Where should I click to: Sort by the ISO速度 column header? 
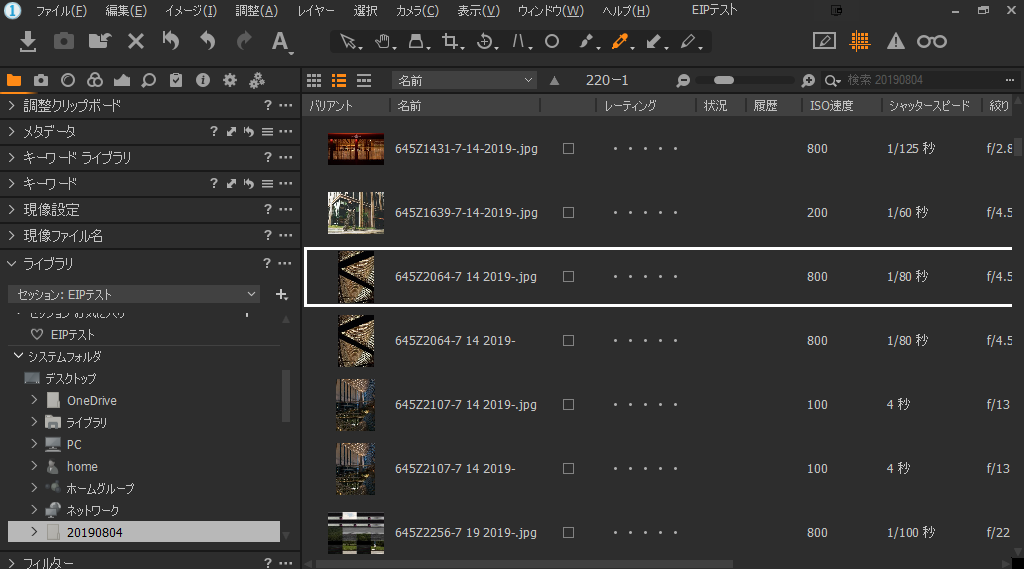point(832,105)
